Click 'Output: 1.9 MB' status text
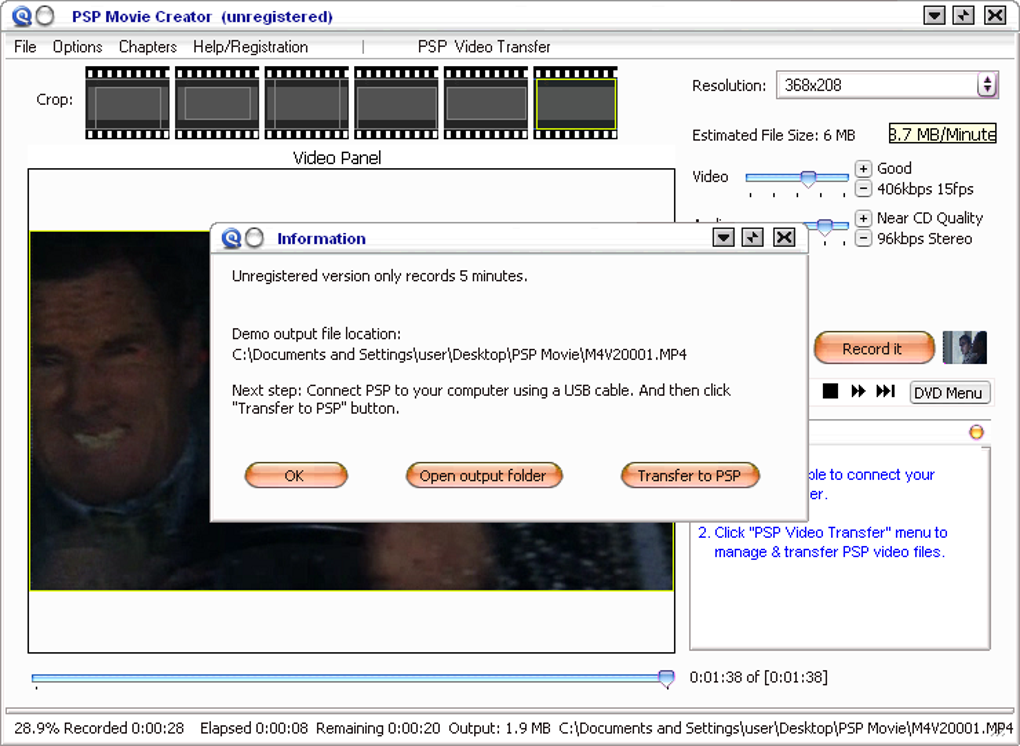This screenshot has width=1020, height=746. [x=499, y=728]
